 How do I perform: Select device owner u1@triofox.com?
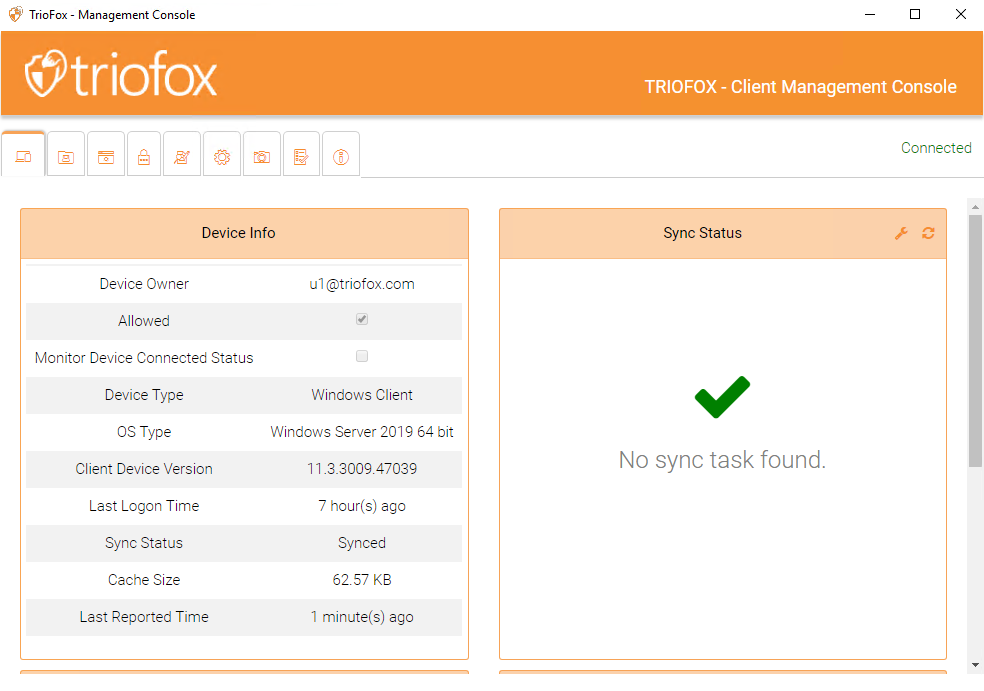362,284
